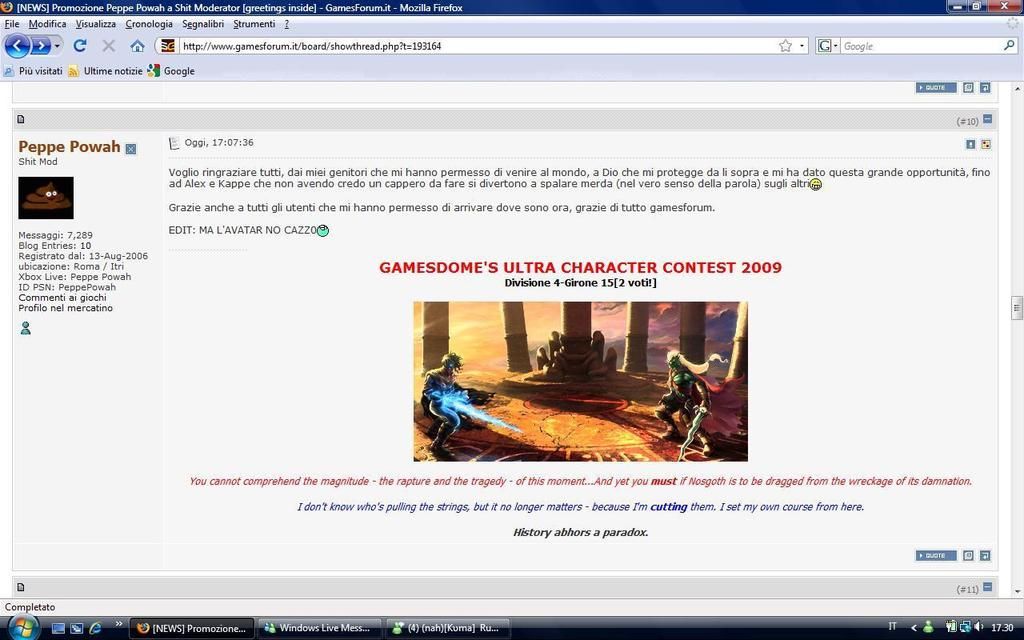The image size is (1024, 640).
Task: Open the Firefox home page icon
Action: coord(137,46)
